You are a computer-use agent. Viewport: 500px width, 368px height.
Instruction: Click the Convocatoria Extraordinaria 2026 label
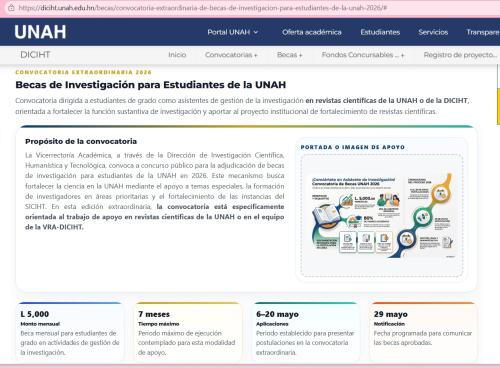tap(83, 72)
